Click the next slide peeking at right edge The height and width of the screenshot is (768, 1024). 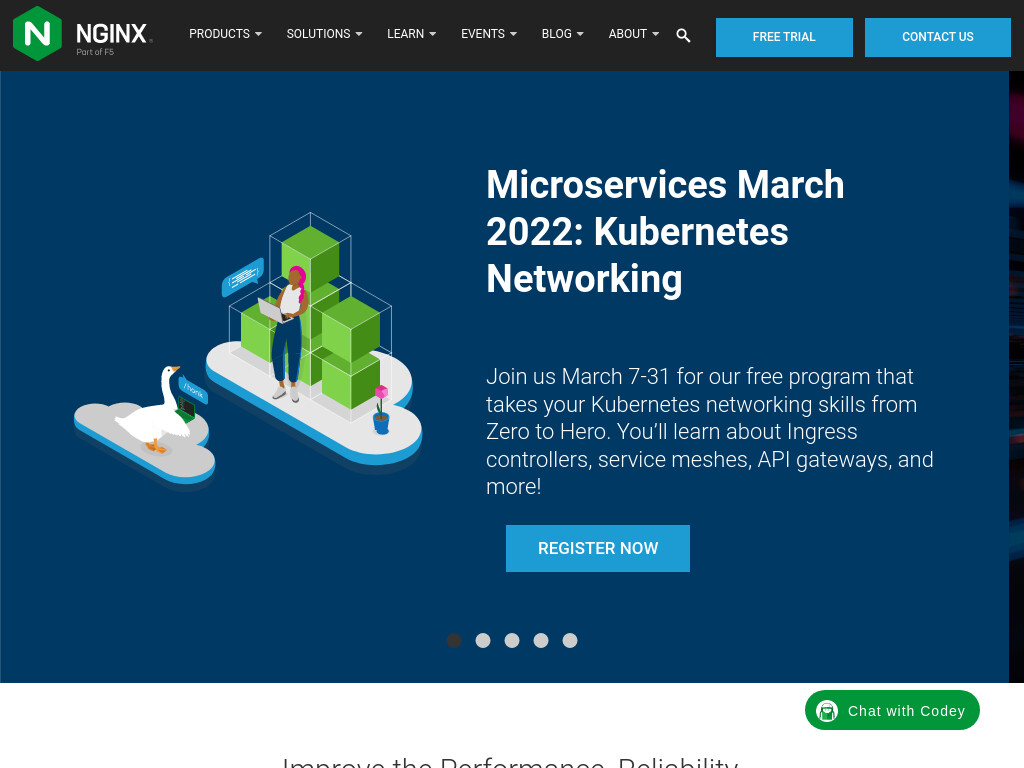(1016, 377)
